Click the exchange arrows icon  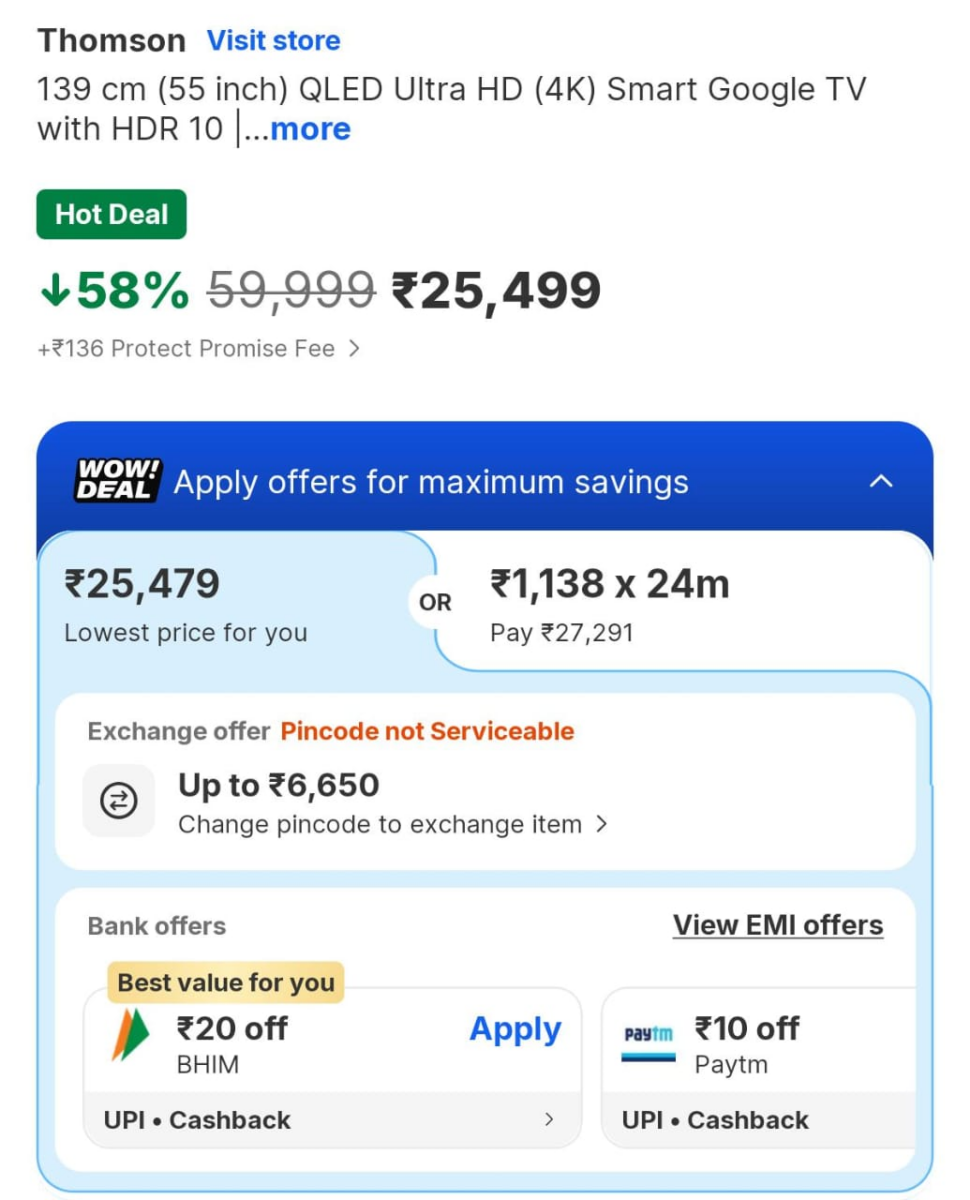[x=119, y=800]
